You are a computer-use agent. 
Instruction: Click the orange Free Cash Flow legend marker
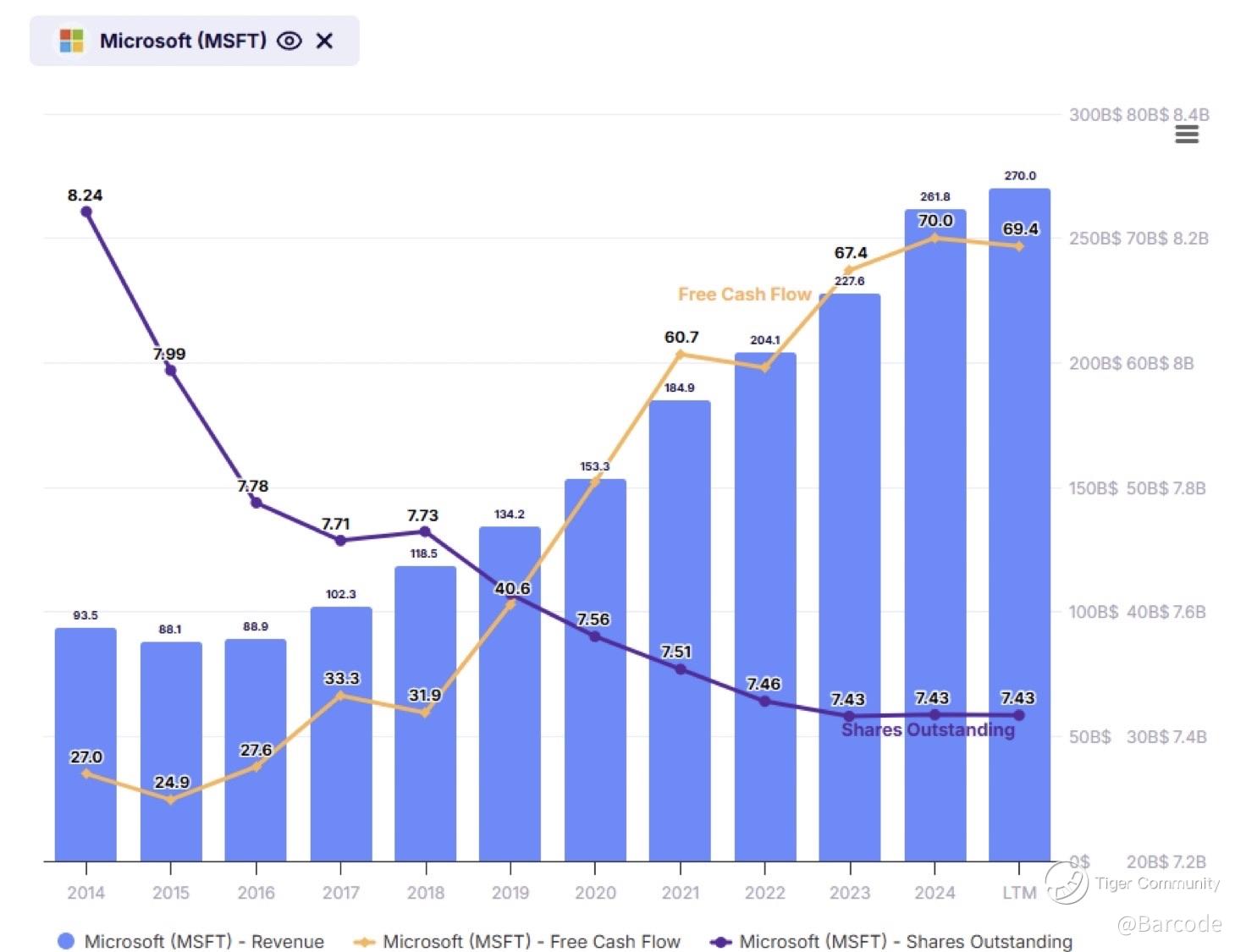pyautogui.click(x=365, y=942)
